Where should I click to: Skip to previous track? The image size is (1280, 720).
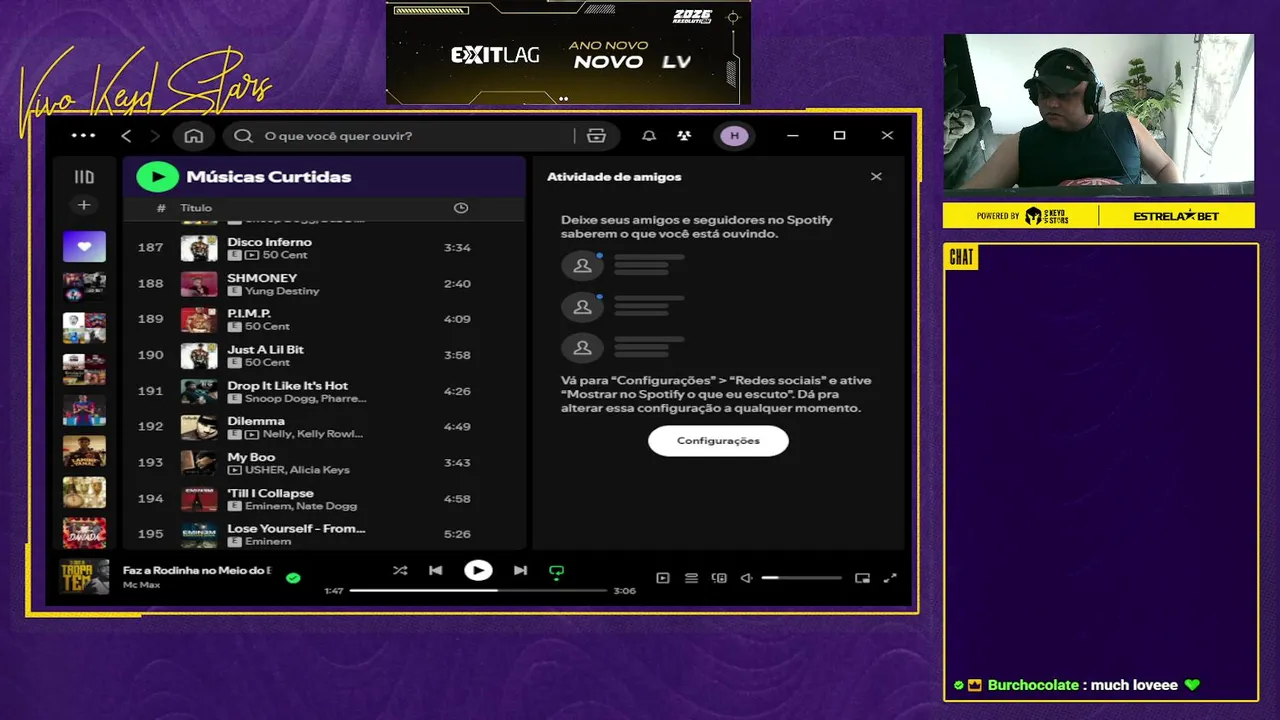pyautogui.click(x=436, y=571)
